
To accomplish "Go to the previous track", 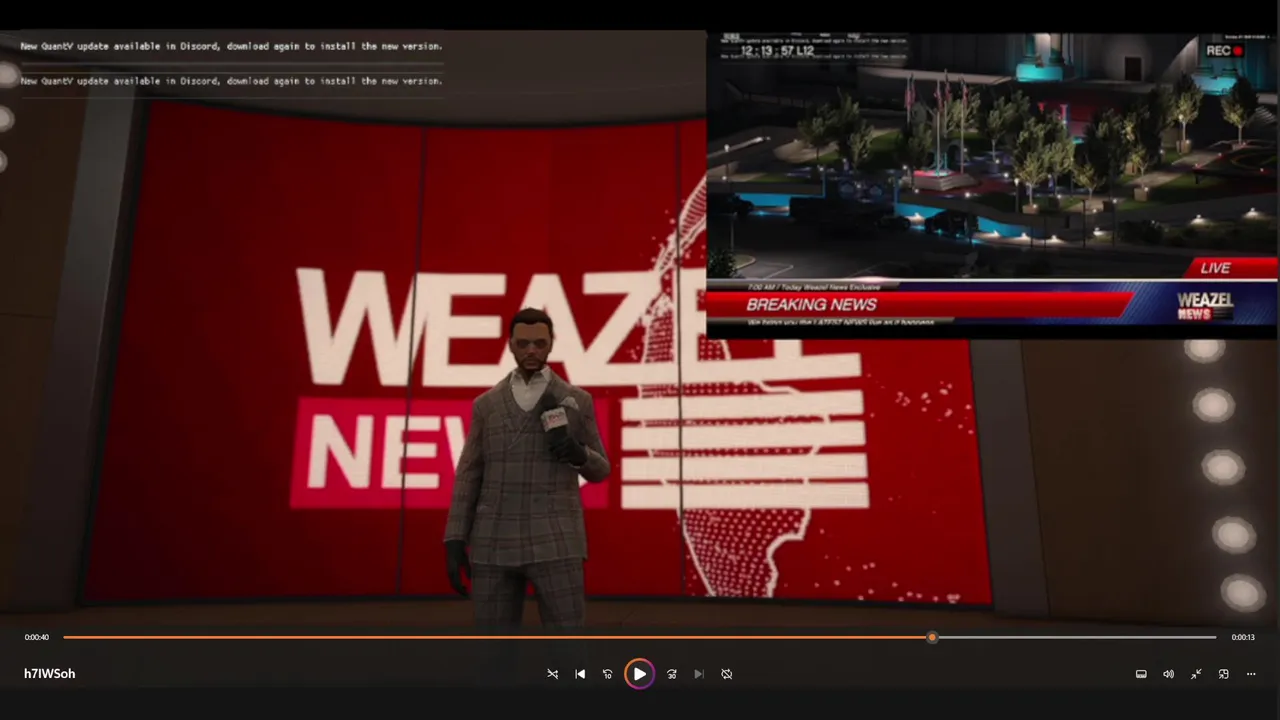I will (x=580, y=674).
